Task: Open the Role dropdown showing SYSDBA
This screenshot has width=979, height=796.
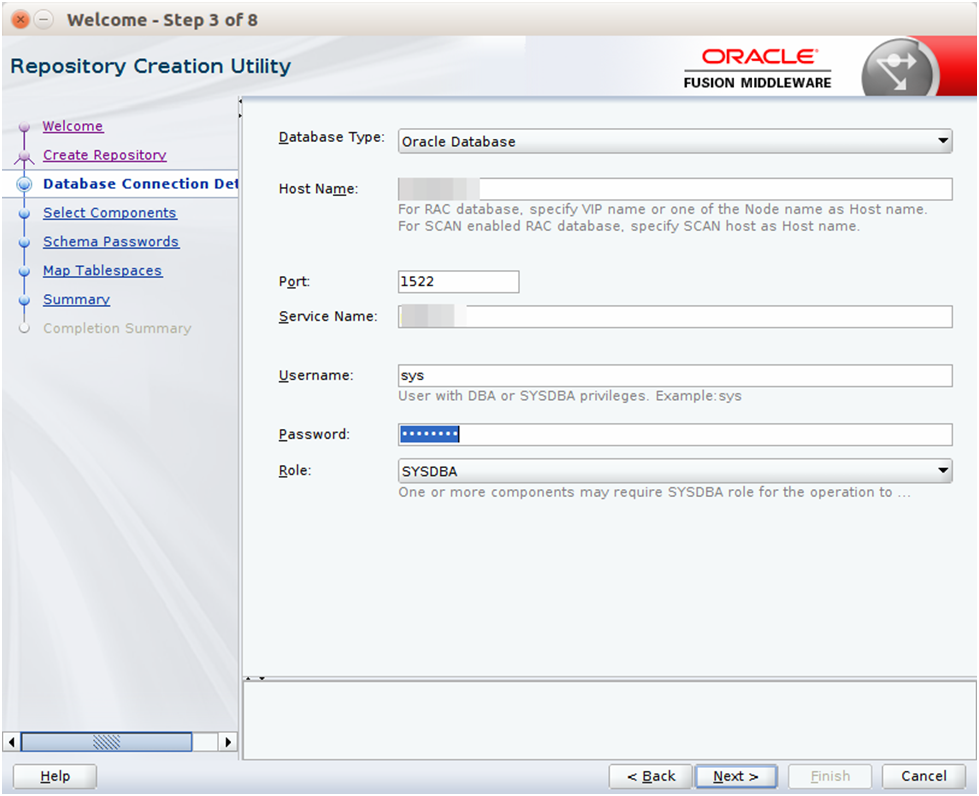Action: pyautogui.click(x=674, y=471)
